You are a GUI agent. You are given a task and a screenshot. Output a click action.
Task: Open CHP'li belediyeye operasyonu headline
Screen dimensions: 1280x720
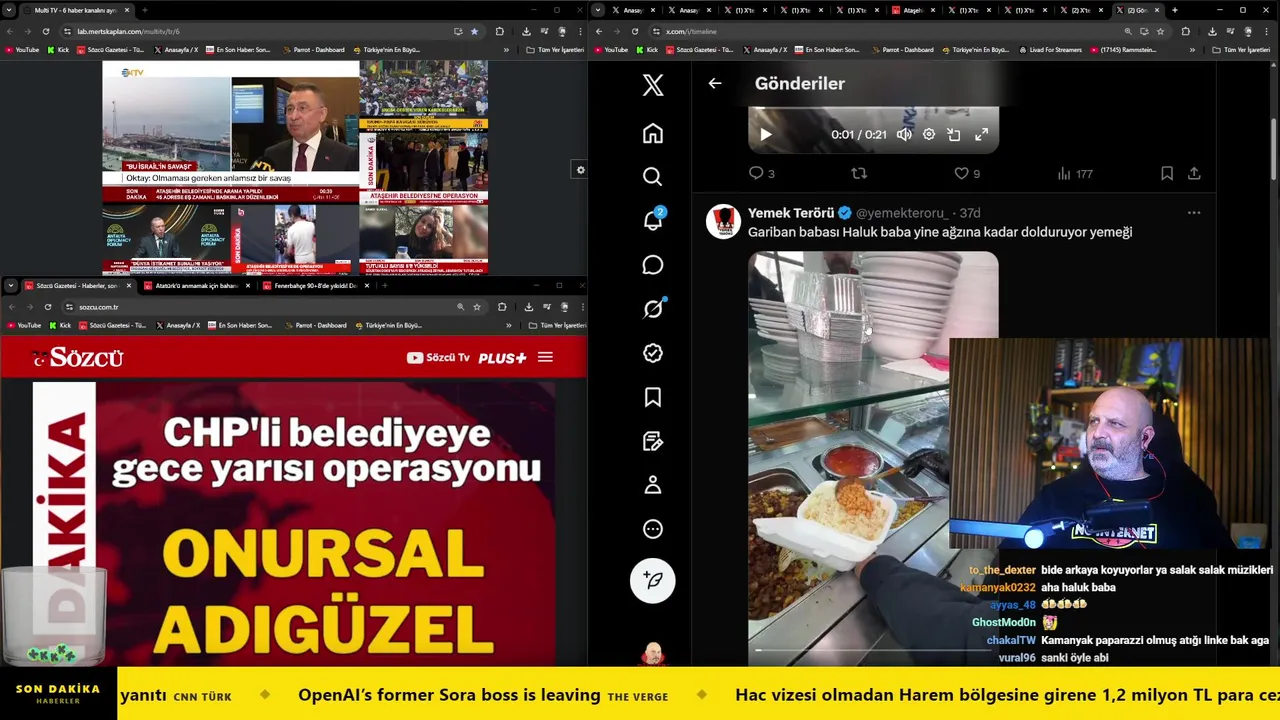pyautogui.click(x=326, y=450)
